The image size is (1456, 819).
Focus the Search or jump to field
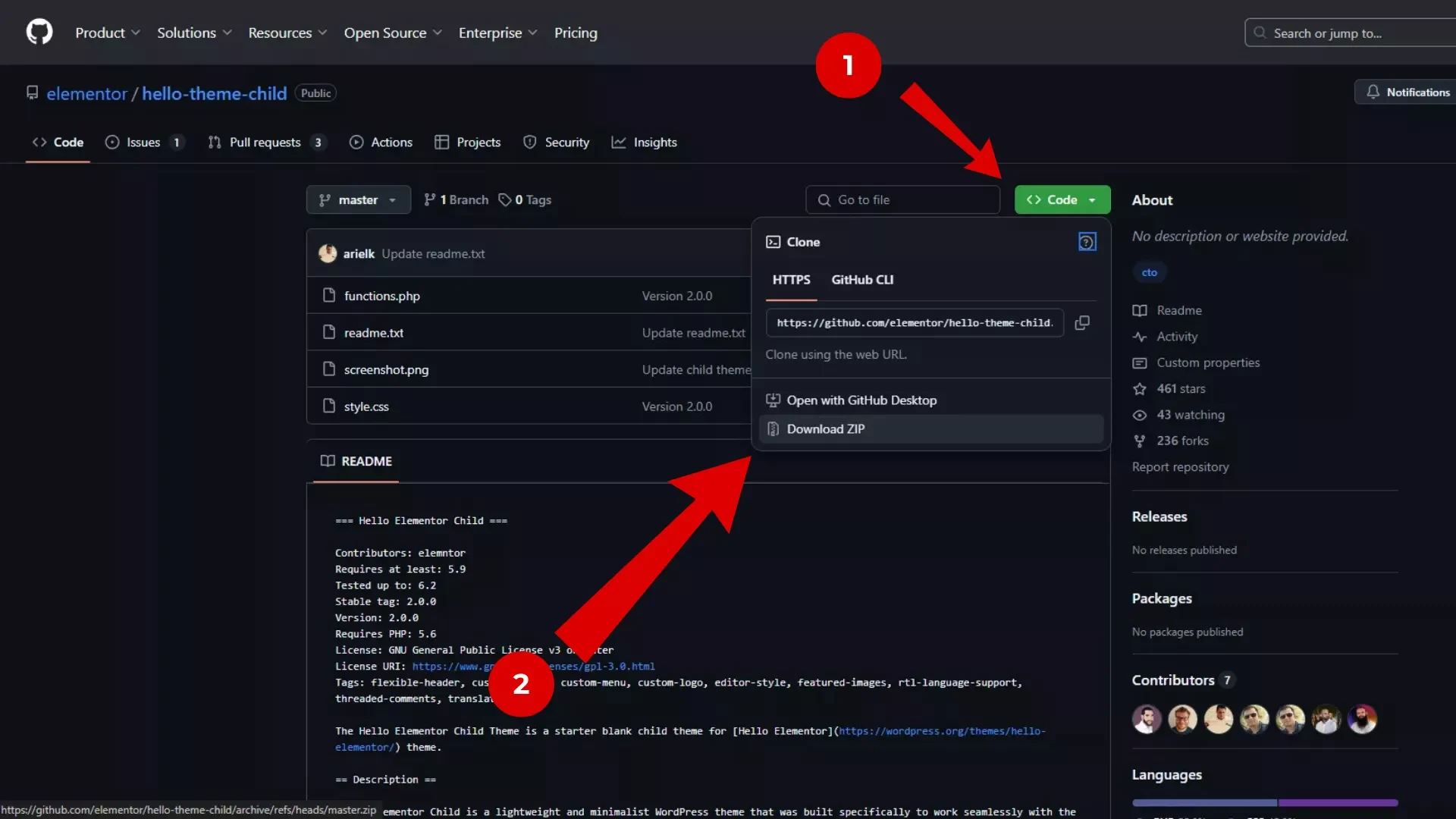coord(1351,33)
